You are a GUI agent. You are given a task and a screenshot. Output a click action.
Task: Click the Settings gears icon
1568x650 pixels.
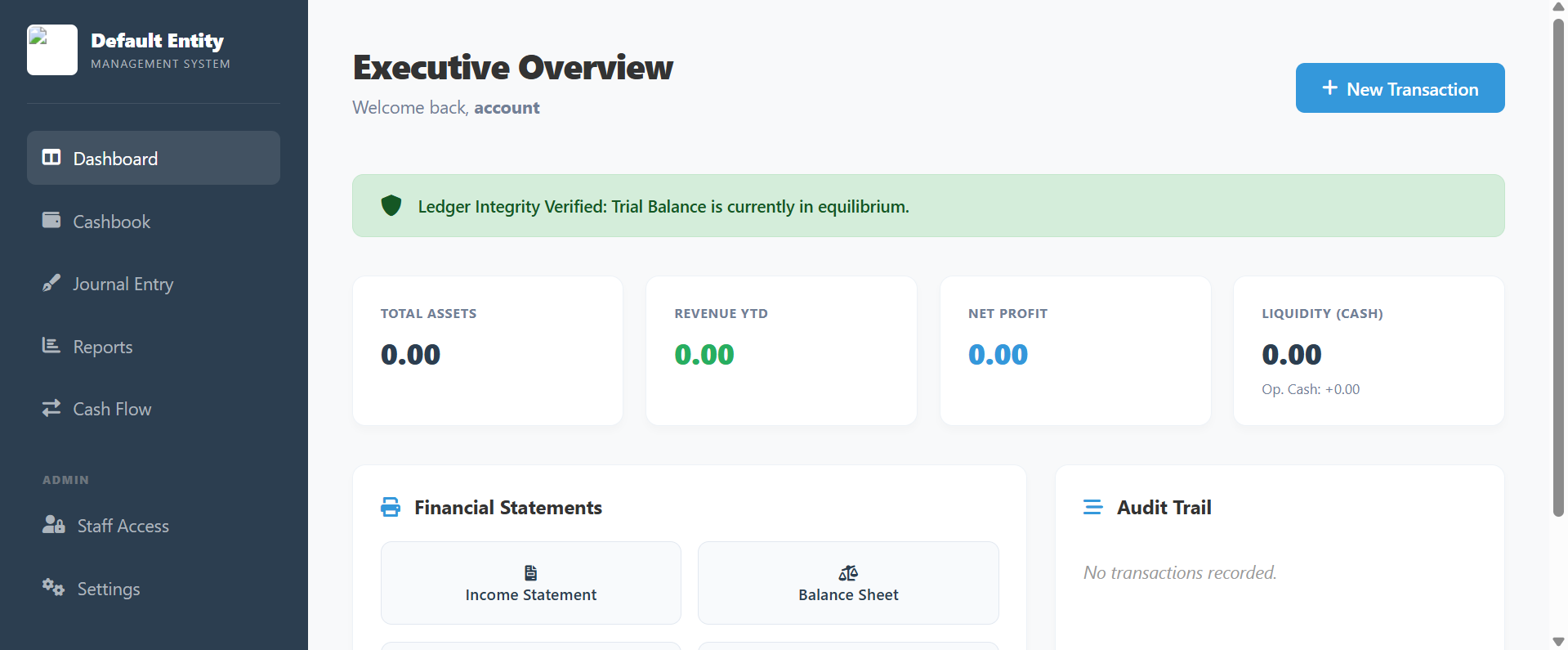[54, 587]
